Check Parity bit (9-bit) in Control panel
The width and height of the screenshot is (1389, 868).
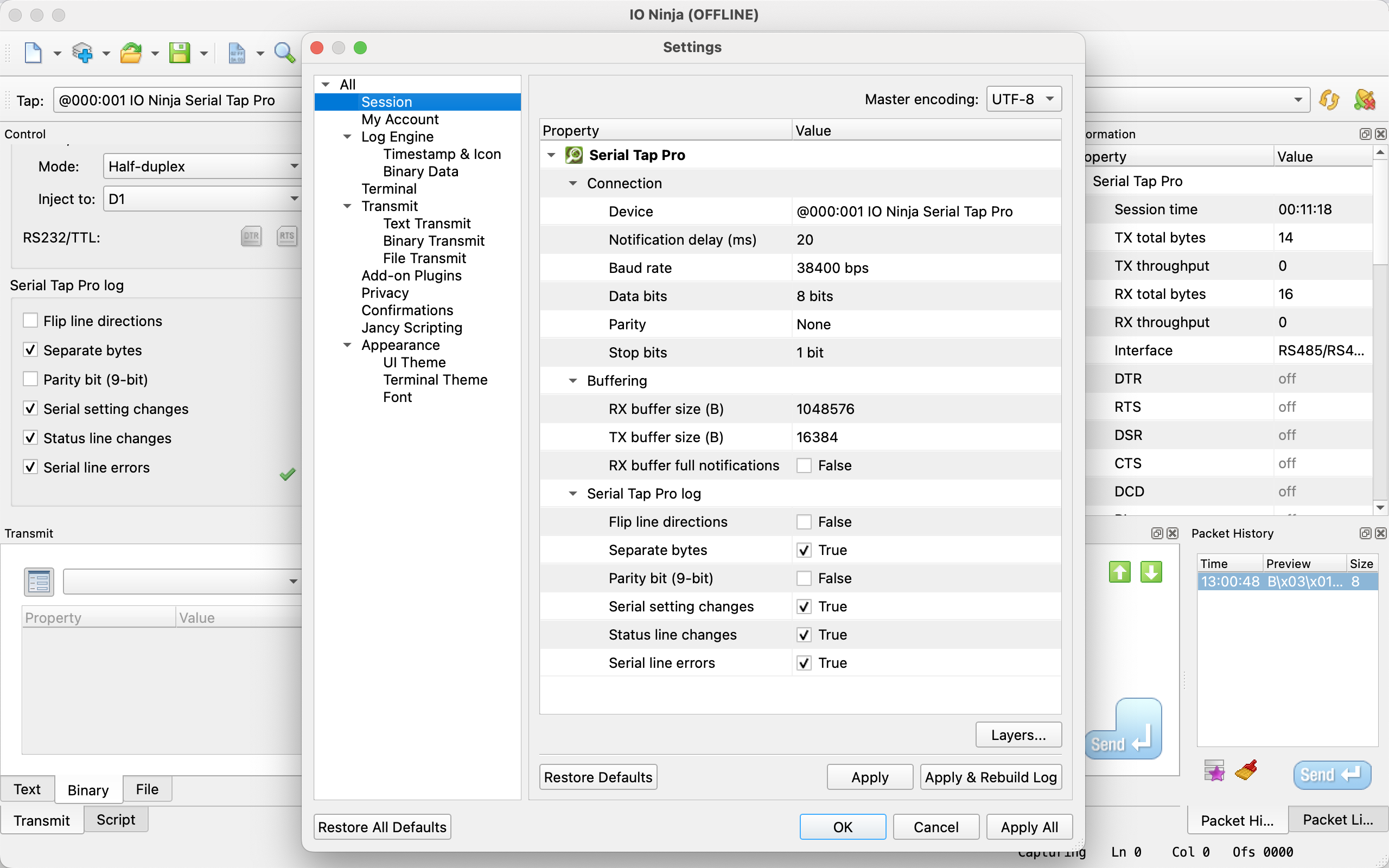[x=30, y=379]
